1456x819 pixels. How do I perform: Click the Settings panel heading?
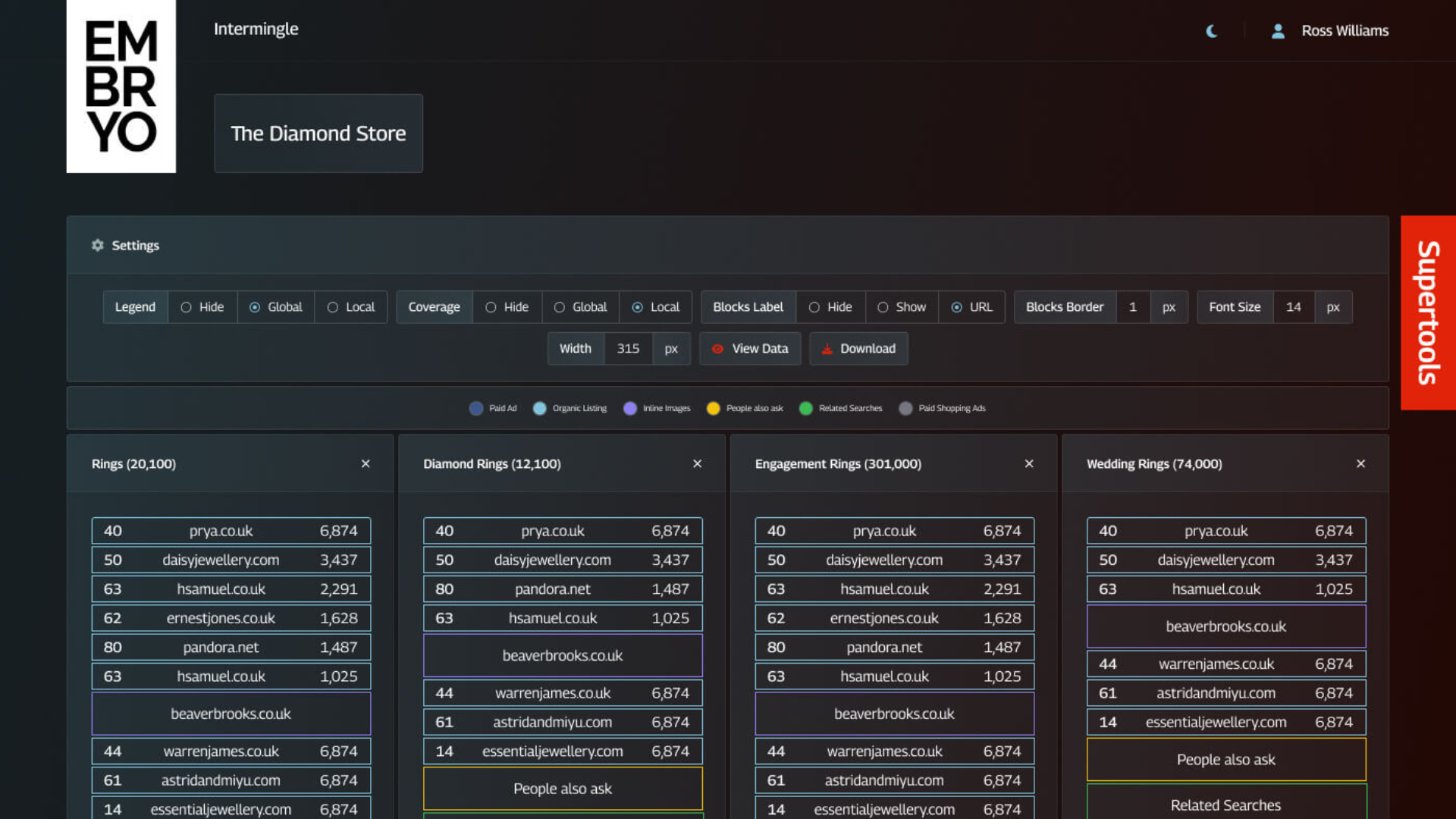pos(136,245)
